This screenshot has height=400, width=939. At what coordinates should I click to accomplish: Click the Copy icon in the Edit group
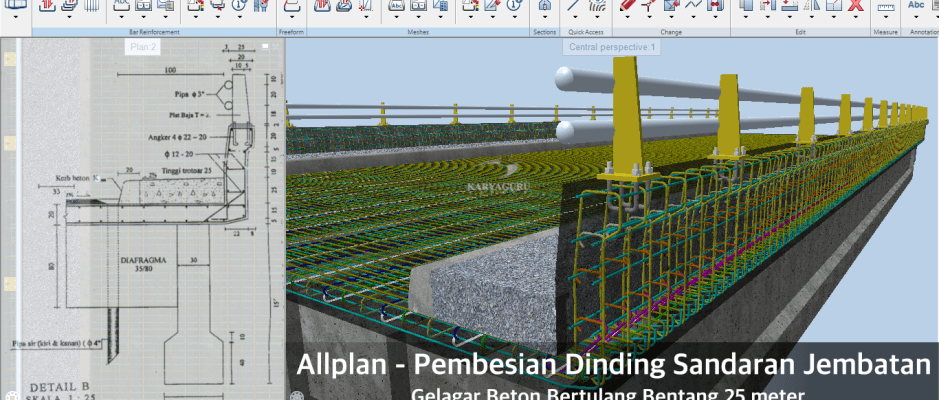coord(746,5)
